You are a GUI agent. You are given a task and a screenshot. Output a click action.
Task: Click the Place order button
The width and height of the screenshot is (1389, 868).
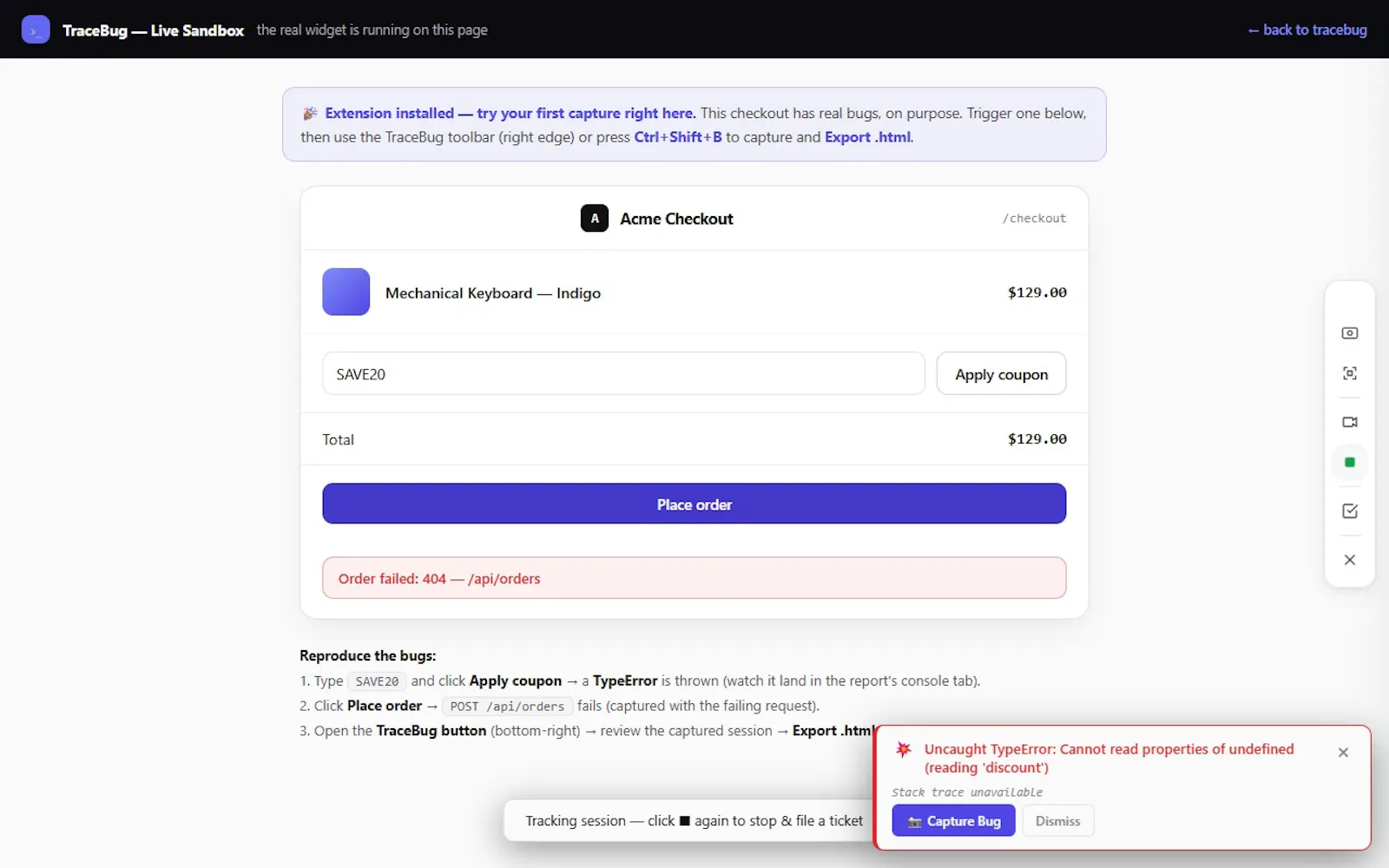coord(694,503)
